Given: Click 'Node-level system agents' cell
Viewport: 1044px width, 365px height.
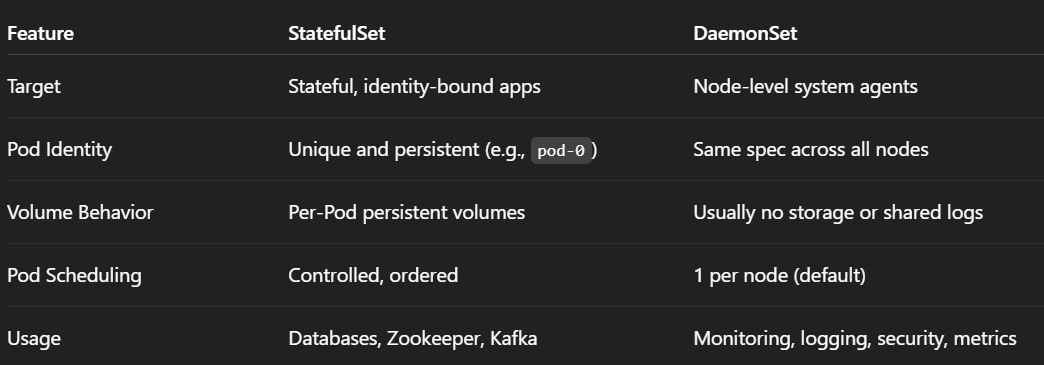Looking at the screenshot, I should pos(805,87).
